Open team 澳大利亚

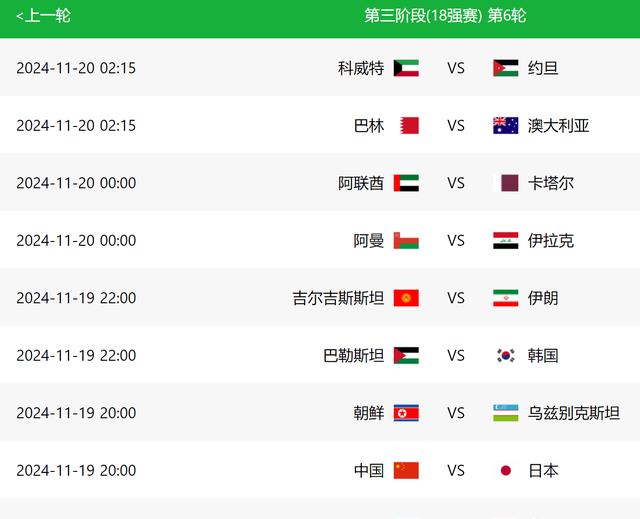coord(558,126)
